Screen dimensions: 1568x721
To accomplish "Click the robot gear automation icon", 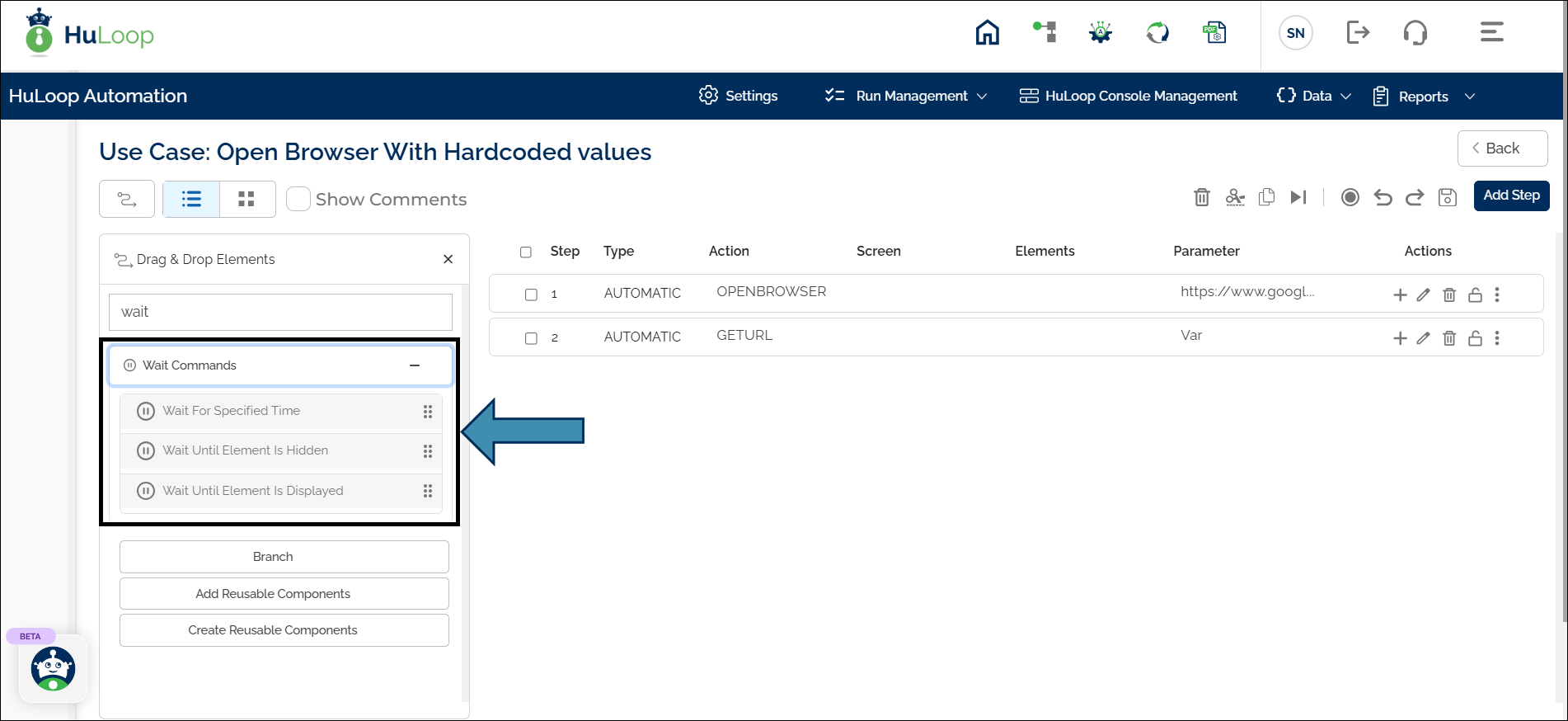I will (x=1101, y=33).
